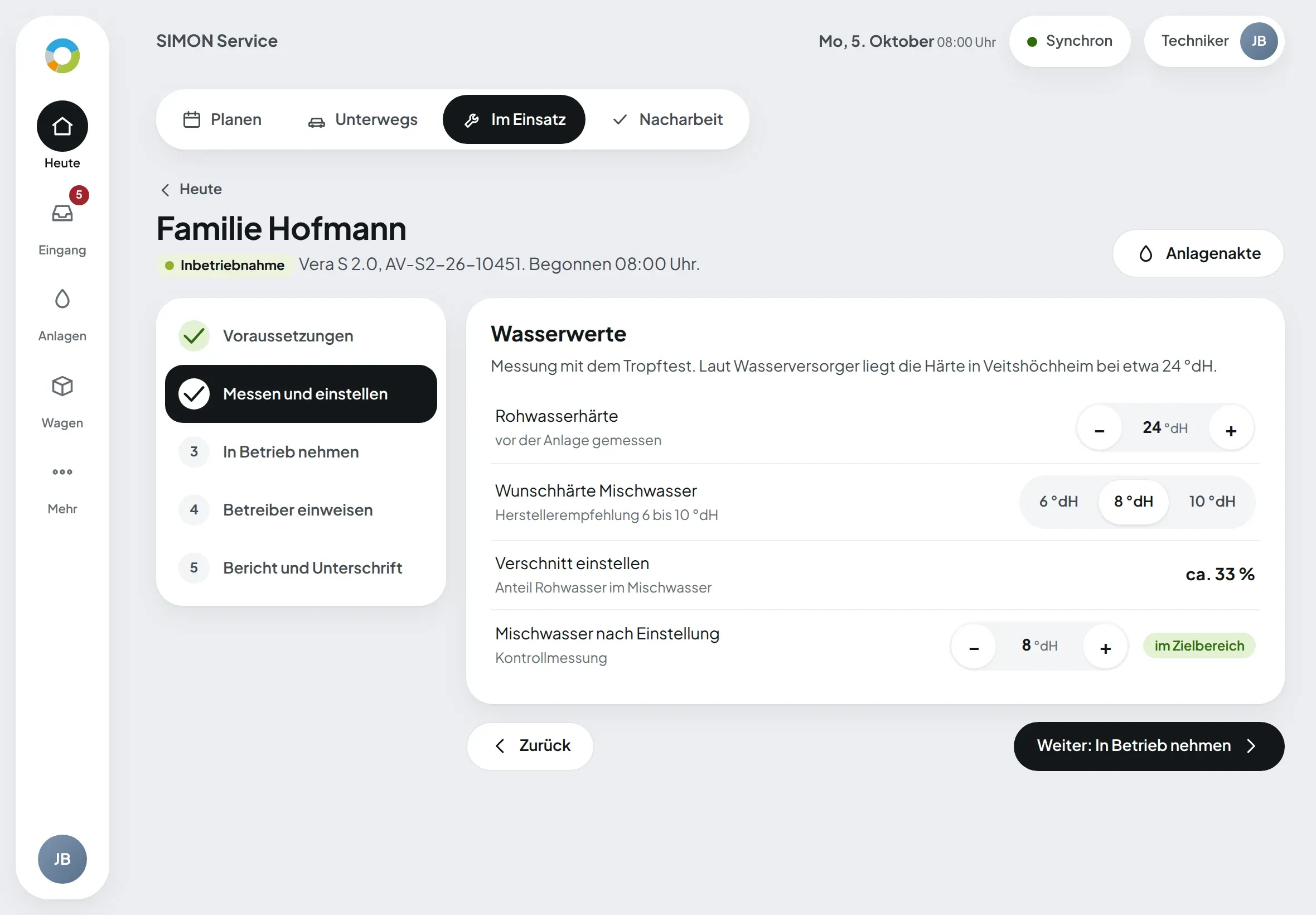Click the 8 °dH Kontrollmessung value field

[1039, 646]
